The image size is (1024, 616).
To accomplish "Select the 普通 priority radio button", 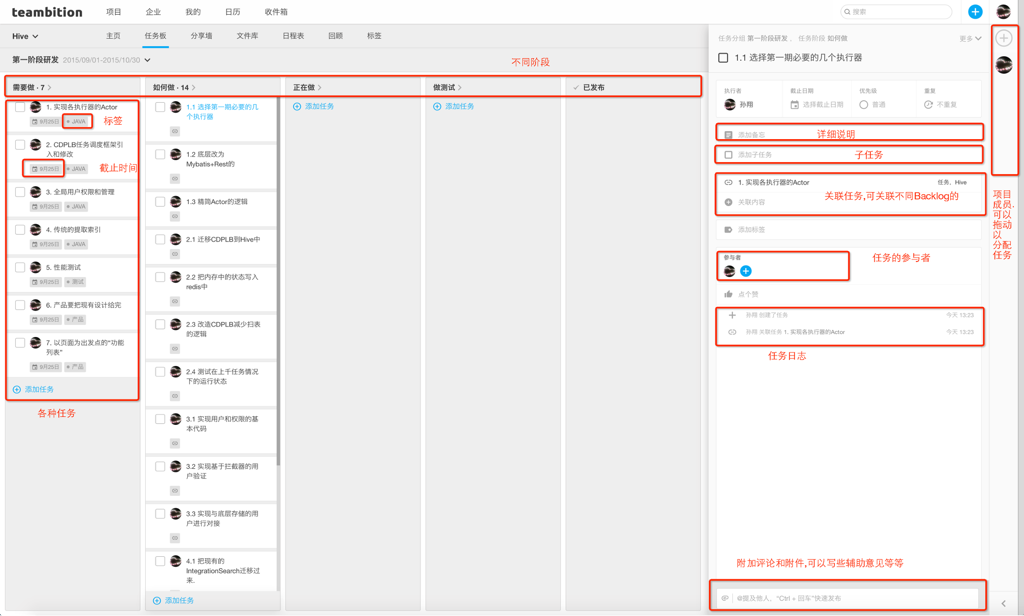I will coord(864,104).
